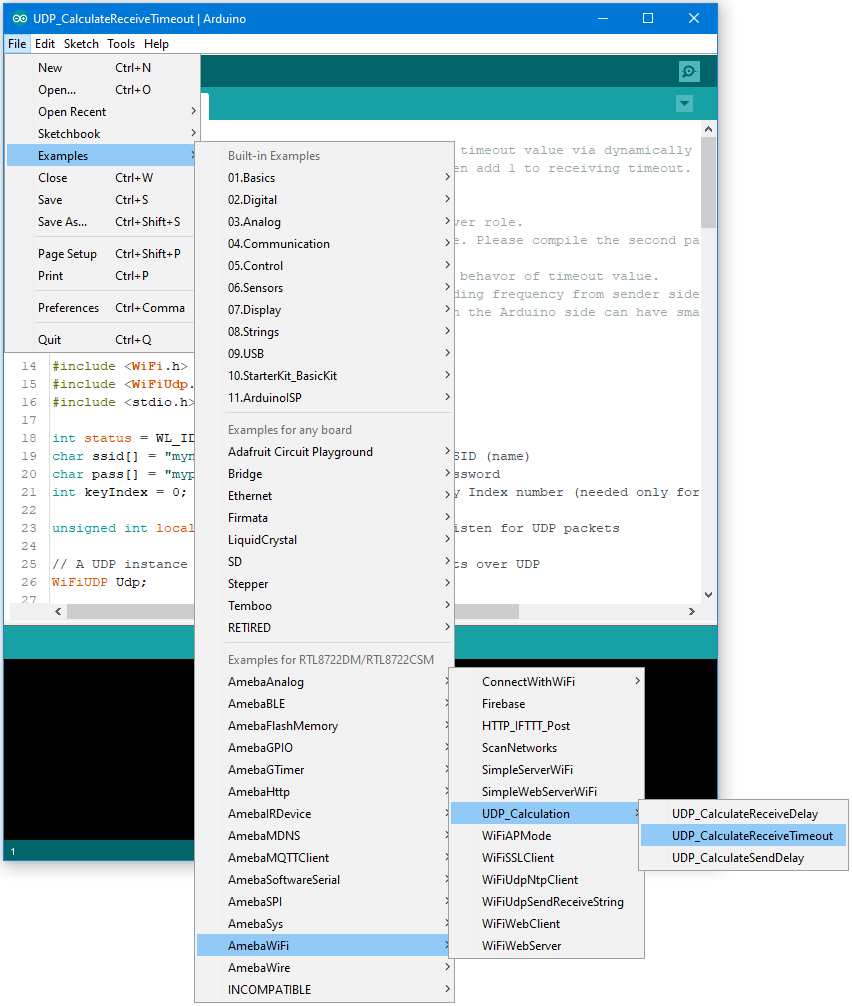The image size is (852, 1006).
Task: Select the UDP_Calculation submenu
Action: (x=547, y=814)
